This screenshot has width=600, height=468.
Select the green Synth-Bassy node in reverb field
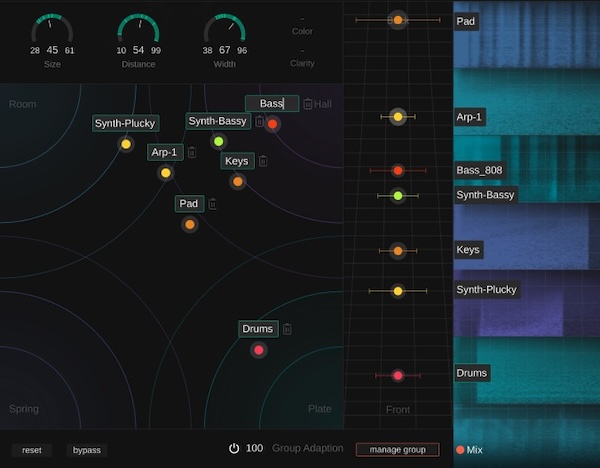(x=218, y=142)
